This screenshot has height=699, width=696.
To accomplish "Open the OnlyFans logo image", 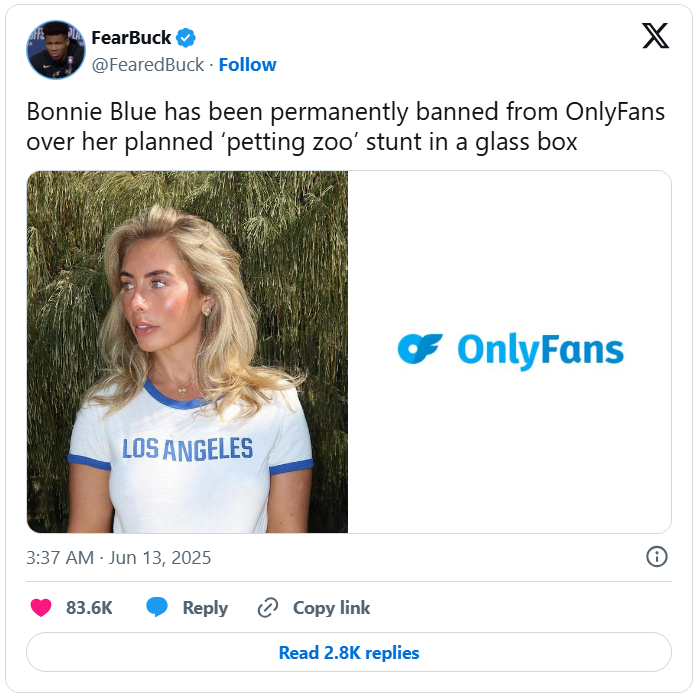I will 510,351.
